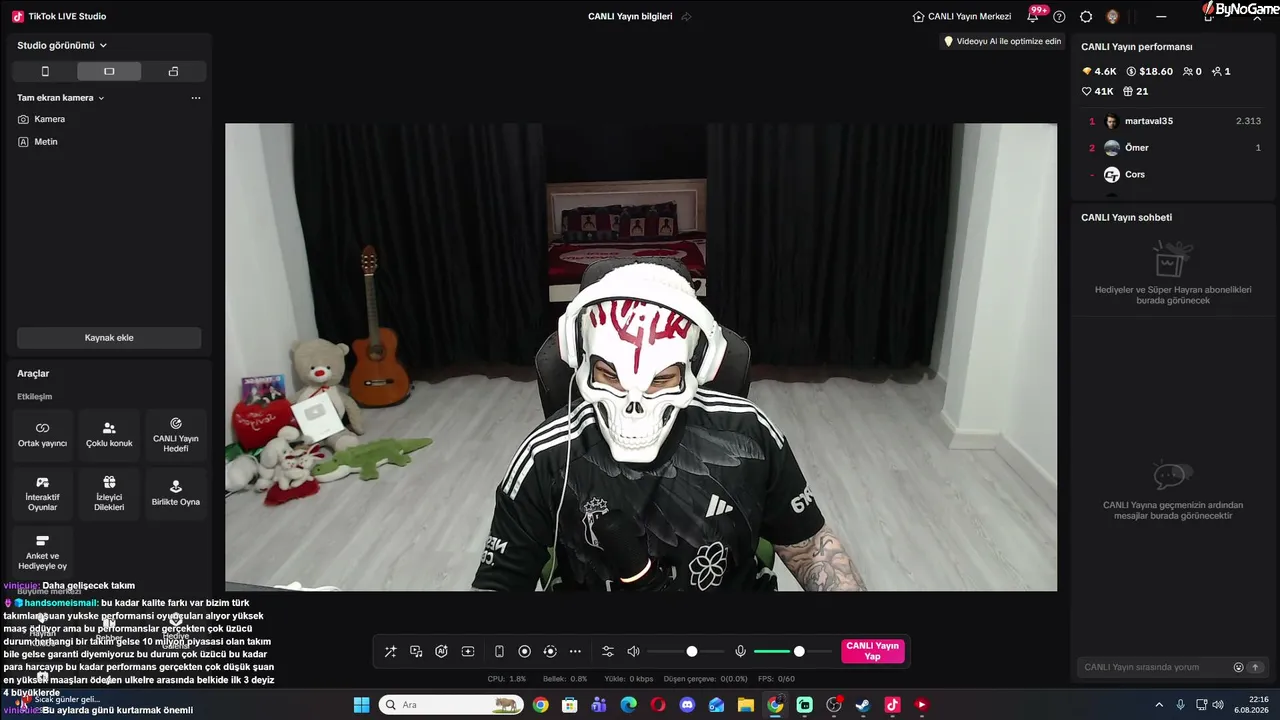
Task: Open the three-dot more options in toolbar
Action: (575, 652)
